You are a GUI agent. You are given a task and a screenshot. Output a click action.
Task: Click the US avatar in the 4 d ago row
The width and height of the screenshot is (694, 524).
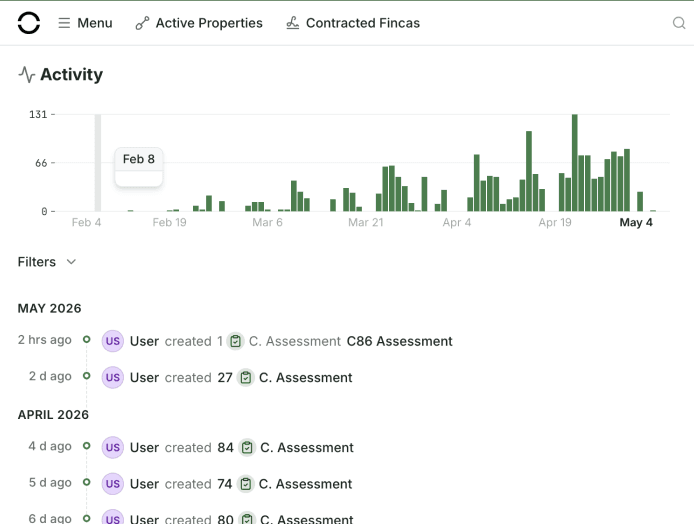coord(113,447)
